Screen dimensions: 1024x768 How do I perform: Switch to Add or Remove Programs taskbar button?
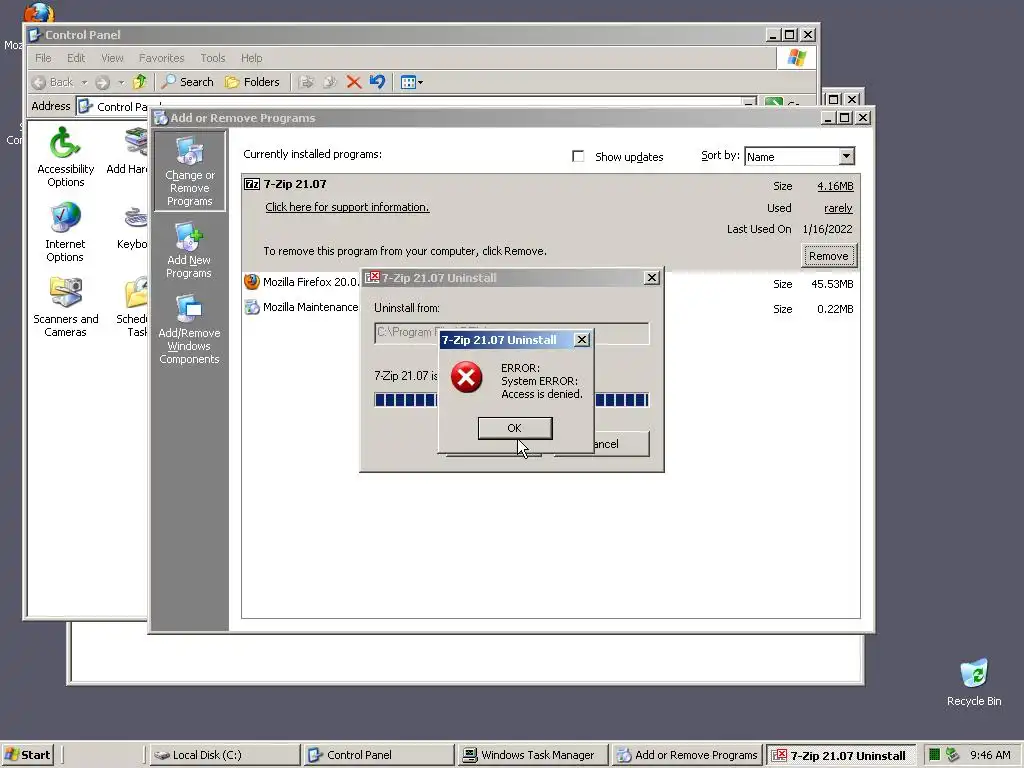pos(687,755)
